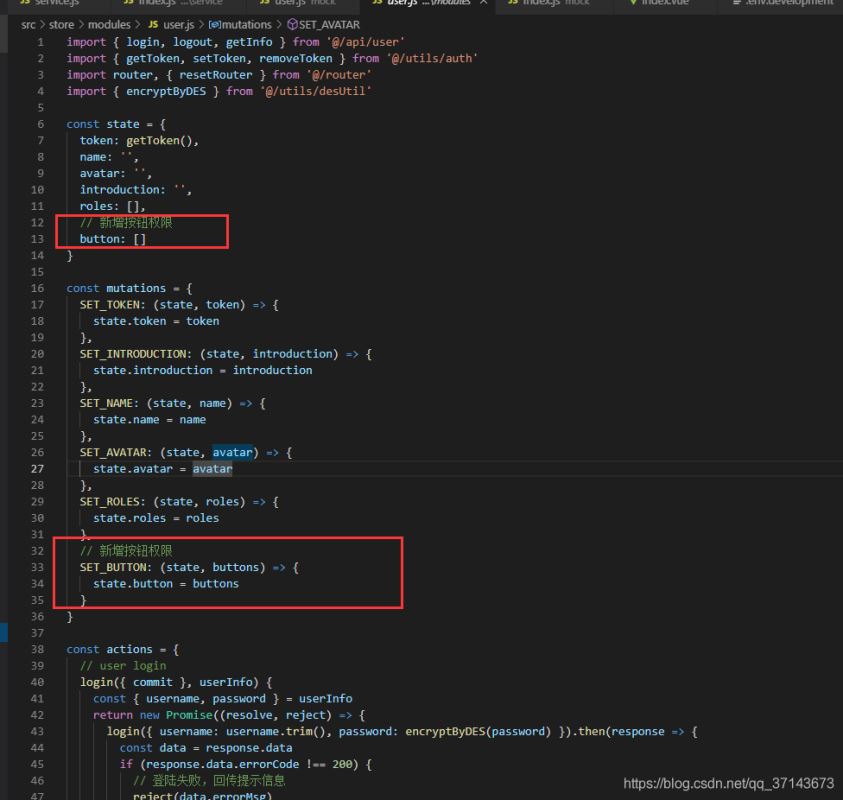This screenshot has width=843, height=800.
Task: Click the Vue icon on index.vue tab
Action: pyautogui.click(x=631, y=3)
